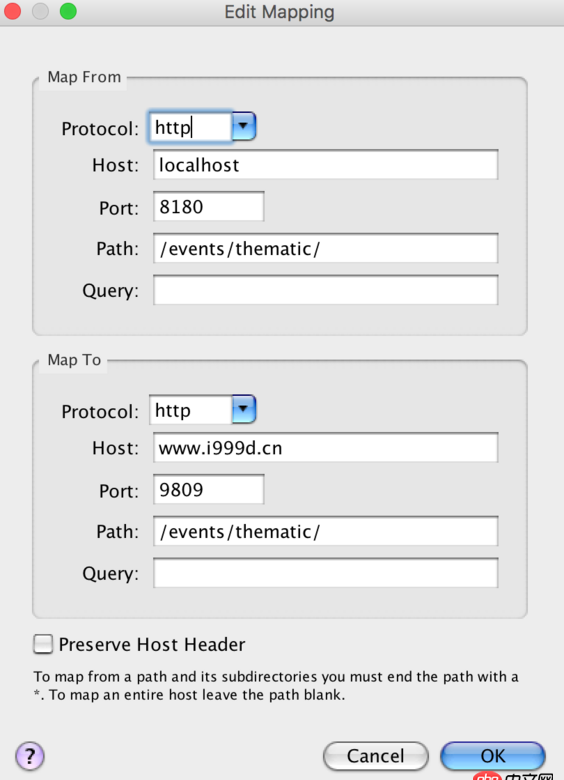Open the help question mark icon
564x780 pixels.
click(x=30, y=756)
